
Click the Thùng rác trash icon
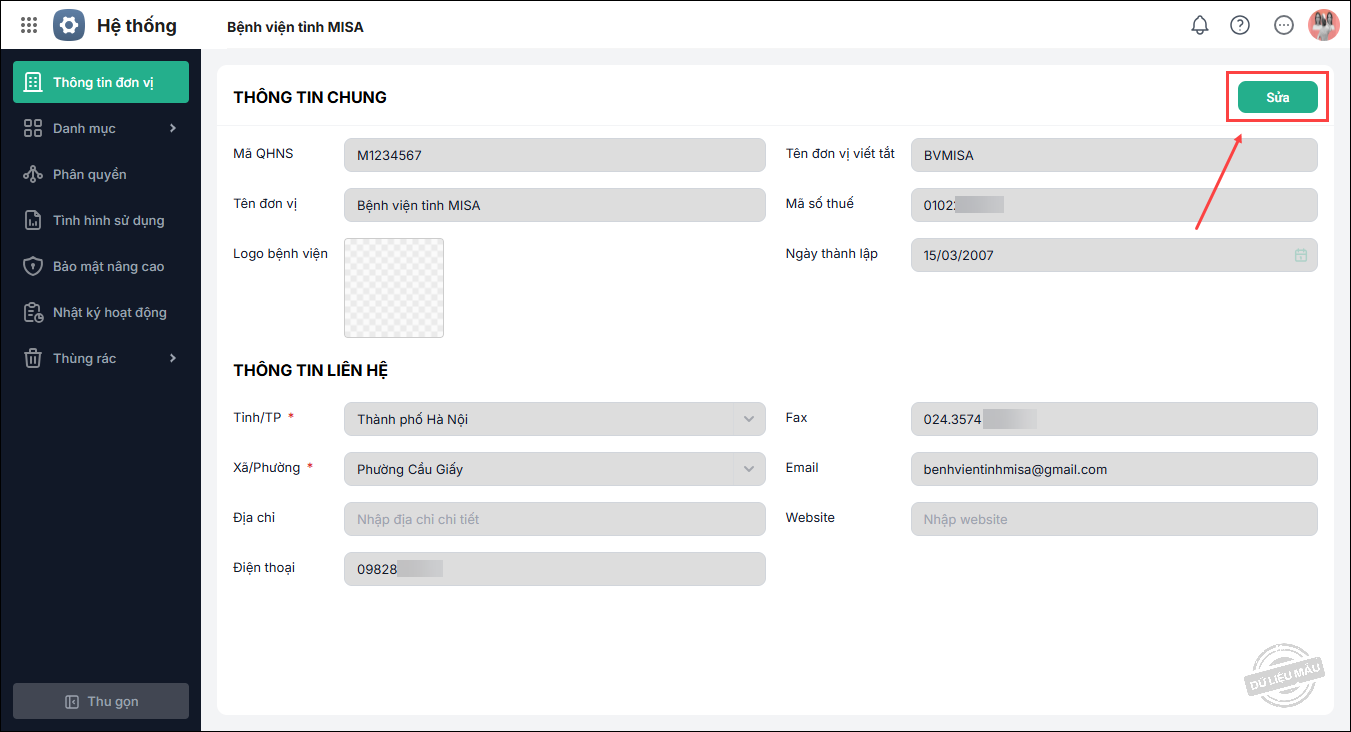[33, 358]
